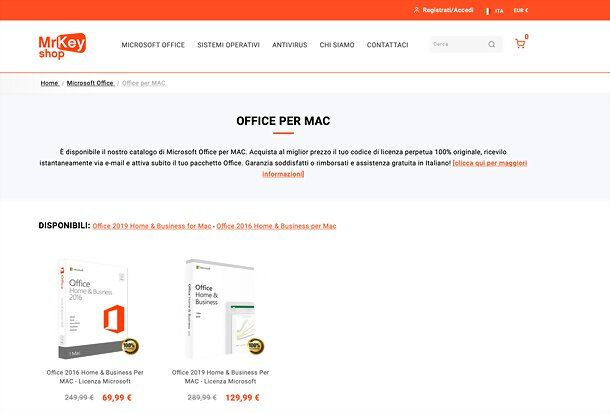The height and width of the screenshot is (413, 610).
Task: Click Office 2019 Home & Business Per MAC title
Action: pos(220,377)
